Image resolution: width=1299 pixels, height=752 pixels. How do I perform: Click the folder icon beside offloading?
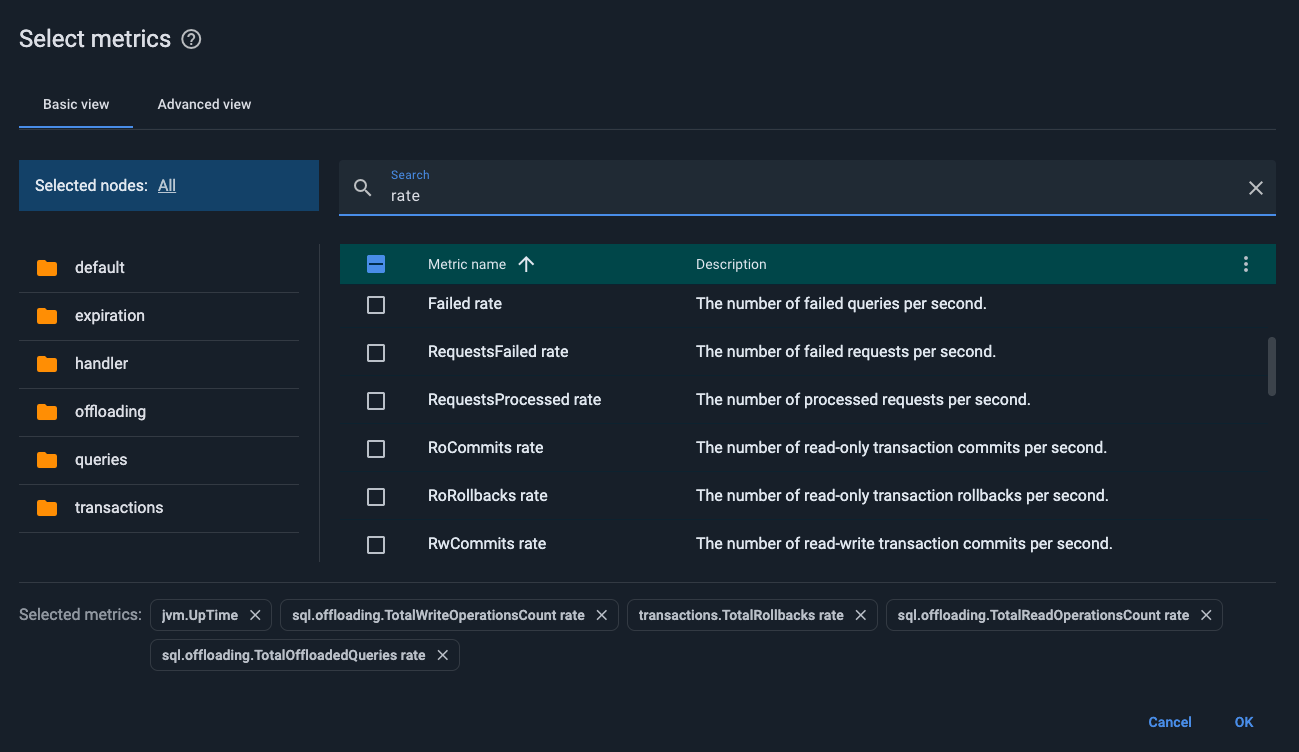[x=47, y=411]
